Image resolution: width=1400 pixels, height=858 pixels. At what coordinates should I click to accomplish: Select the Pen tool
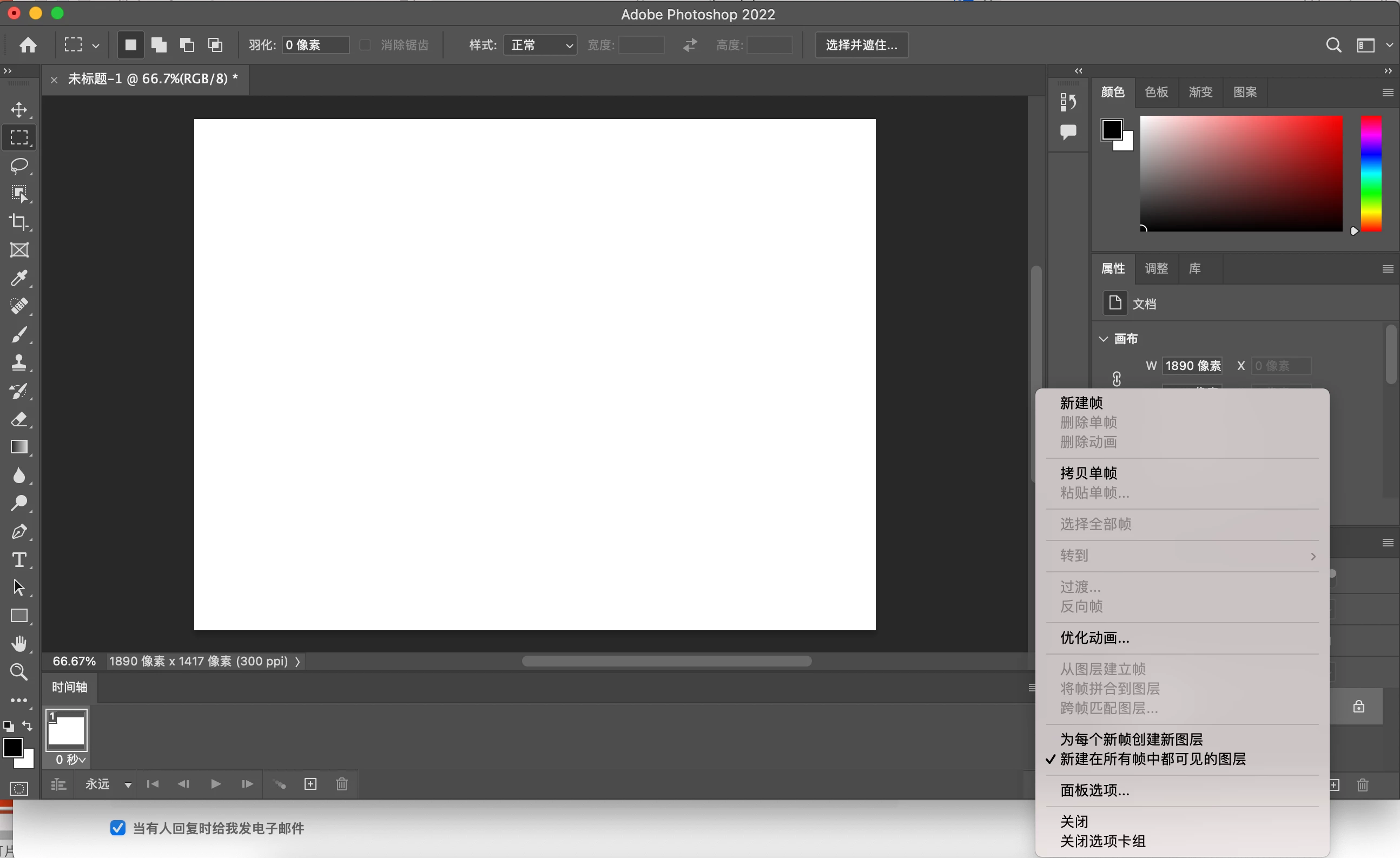click(19, 532)
